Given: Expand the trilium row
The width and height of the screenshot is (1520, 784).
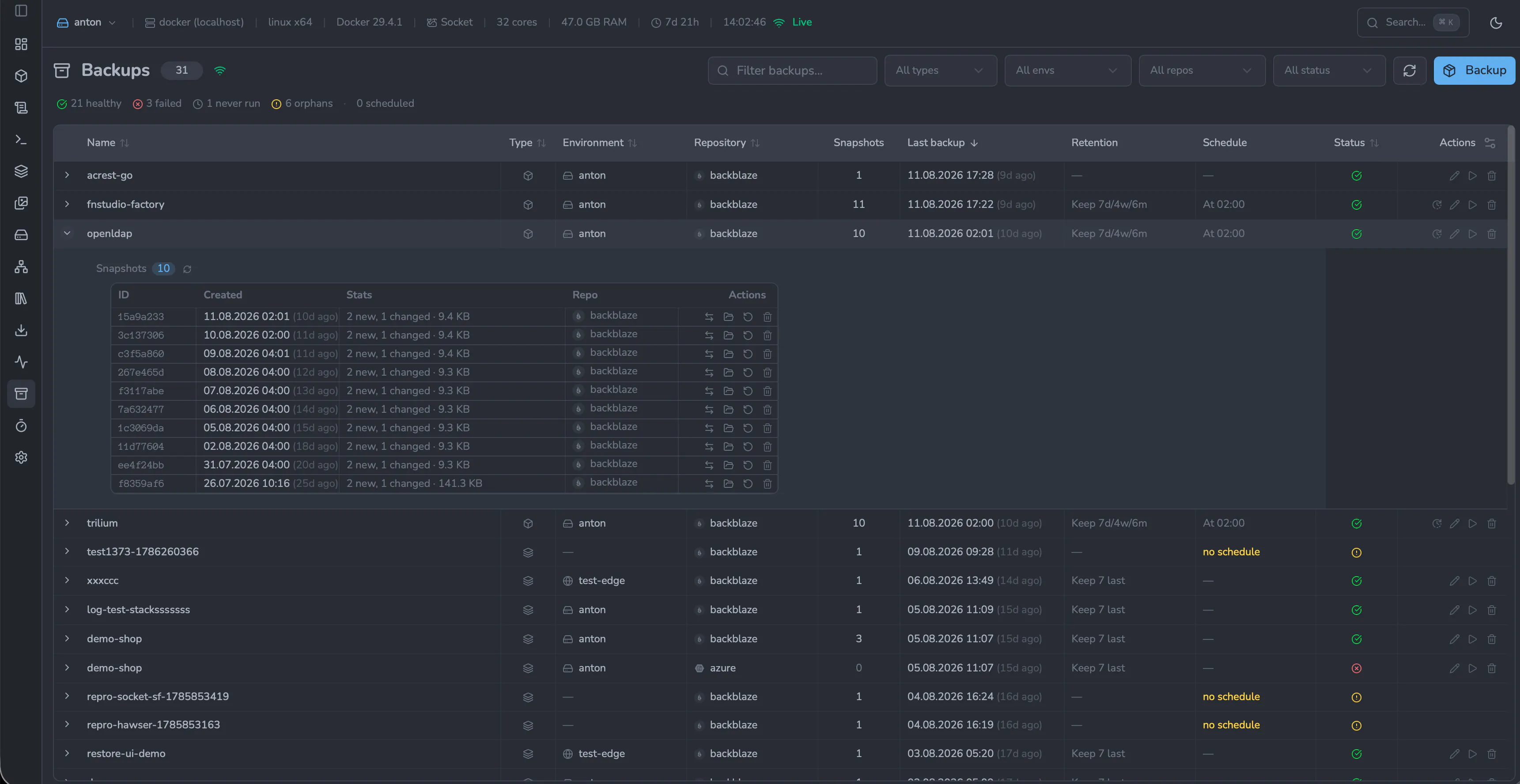Looking at the screenshot, I should coord(67,523).
